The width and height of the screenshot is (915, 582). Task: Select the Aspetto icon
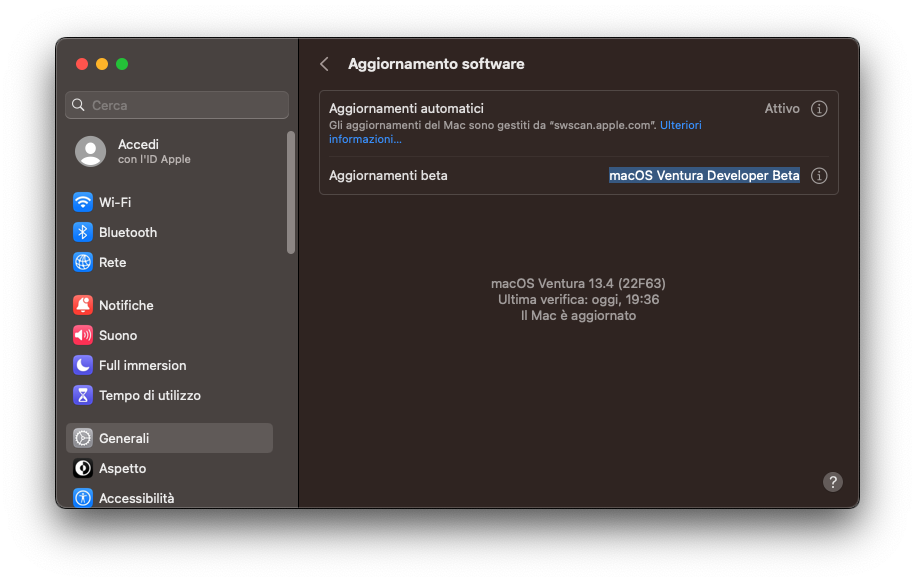83,468
